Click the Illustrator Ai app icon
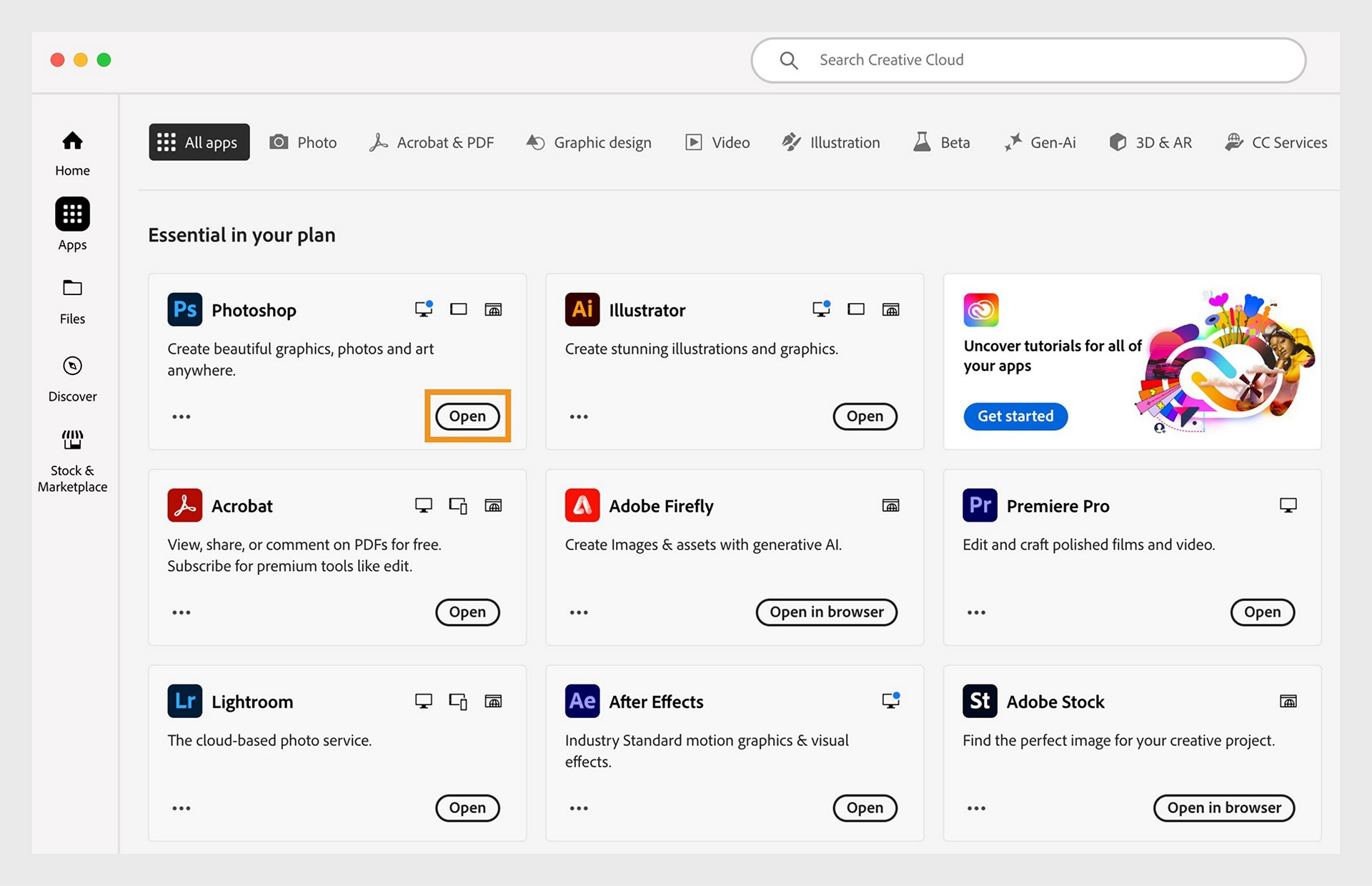Viewport: 1372px width, 886px height. tap(582, 309)
